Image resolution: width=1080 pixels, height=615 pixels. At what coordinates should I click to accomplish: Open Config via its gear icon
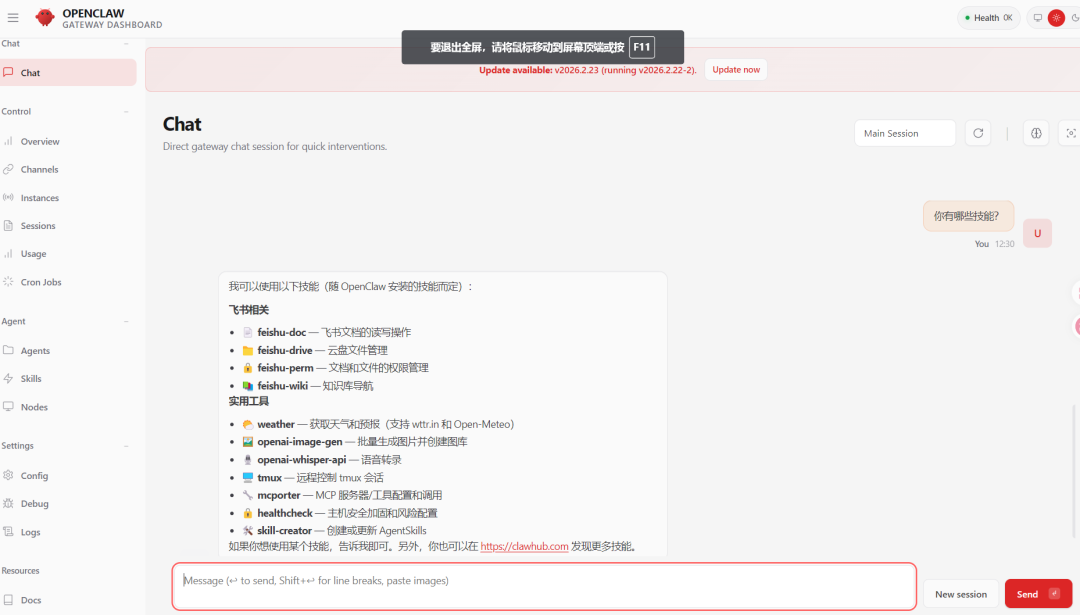[8, 475]
